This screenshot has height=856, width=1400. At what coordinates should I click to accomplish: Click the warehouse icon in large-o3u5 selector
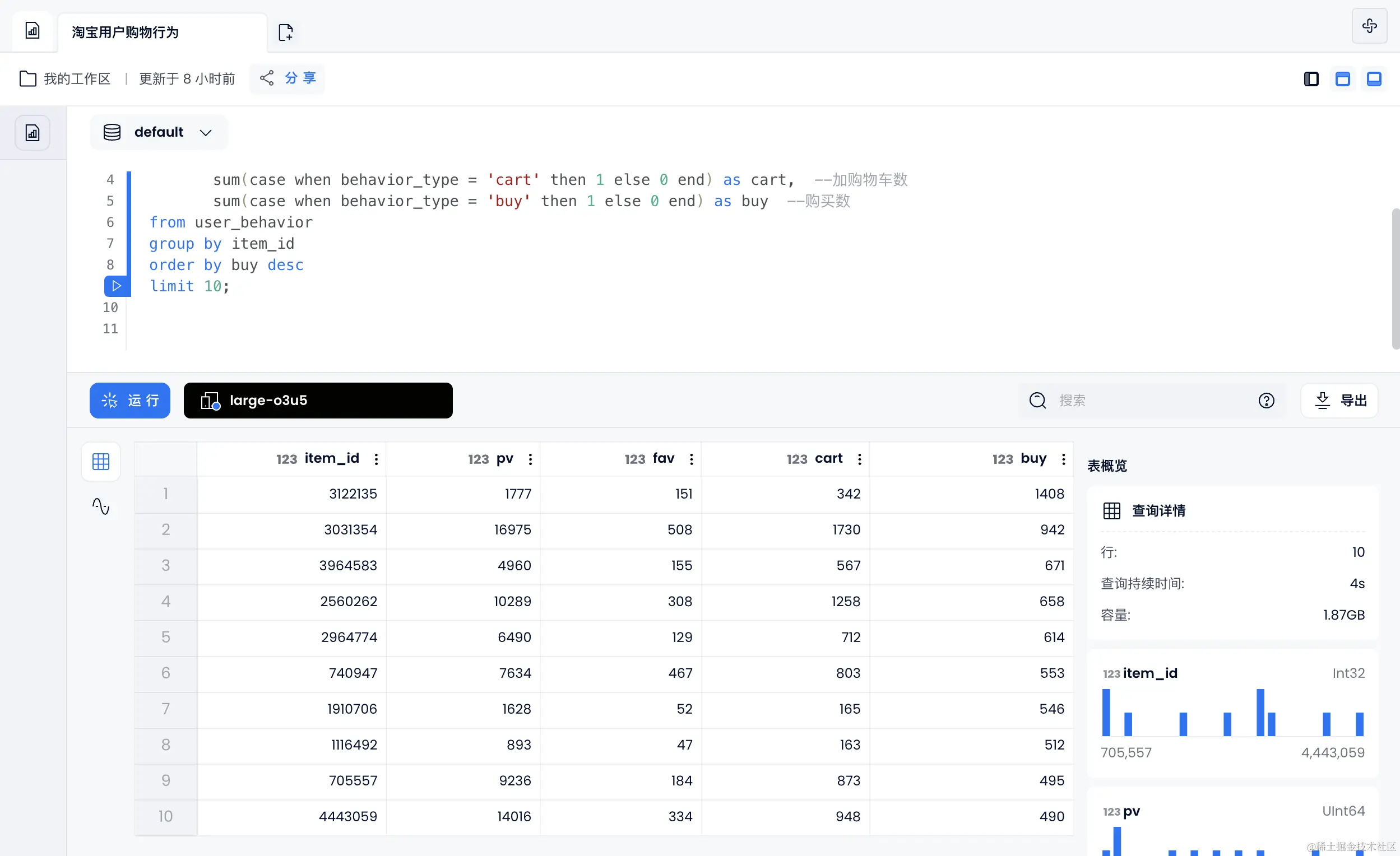coord(210,401)
